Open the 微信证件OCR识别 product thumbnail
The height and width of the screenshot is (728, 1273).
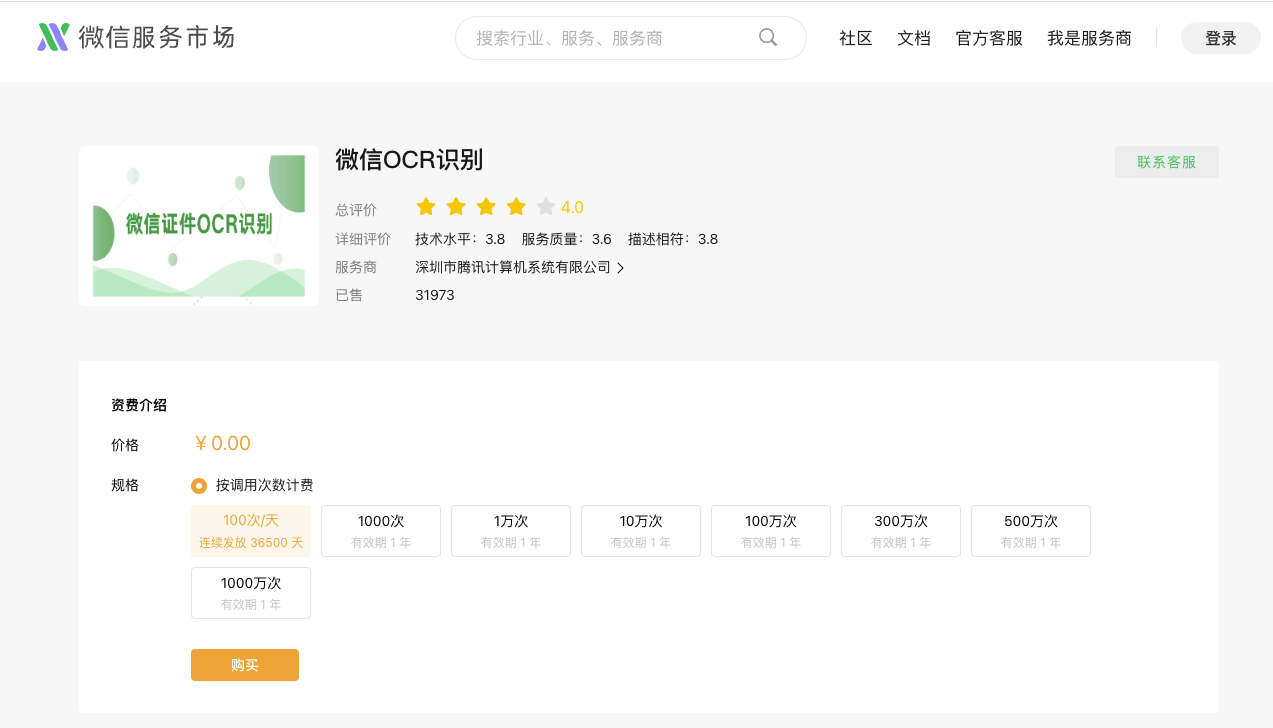(x=199, y=226)
